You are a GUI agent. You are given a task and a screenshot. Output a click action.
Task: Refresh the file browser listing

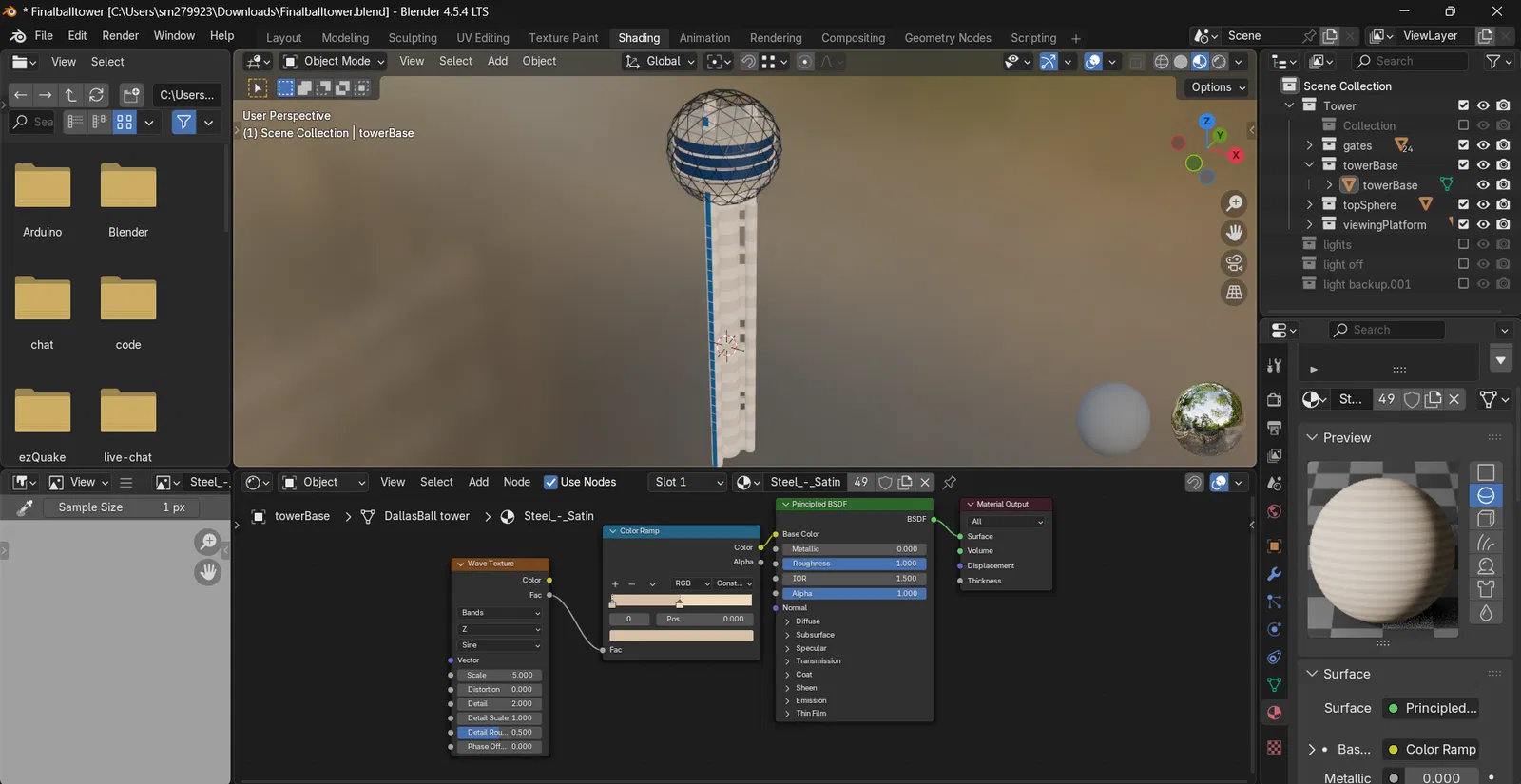(x=97, y=95)
